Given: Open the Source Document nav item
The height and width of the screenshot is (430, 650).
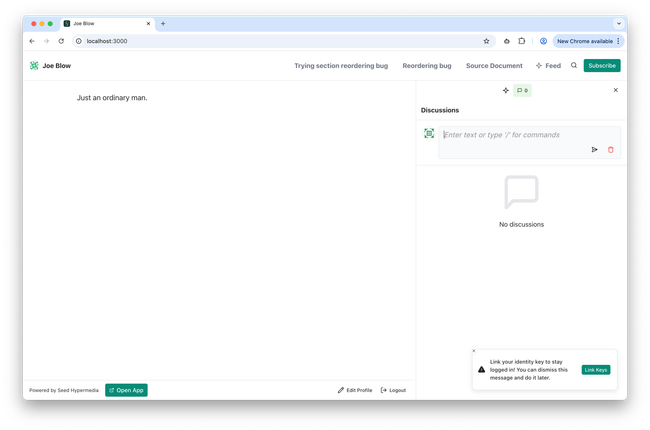Looking at the screenshot, I should [494, 66].
